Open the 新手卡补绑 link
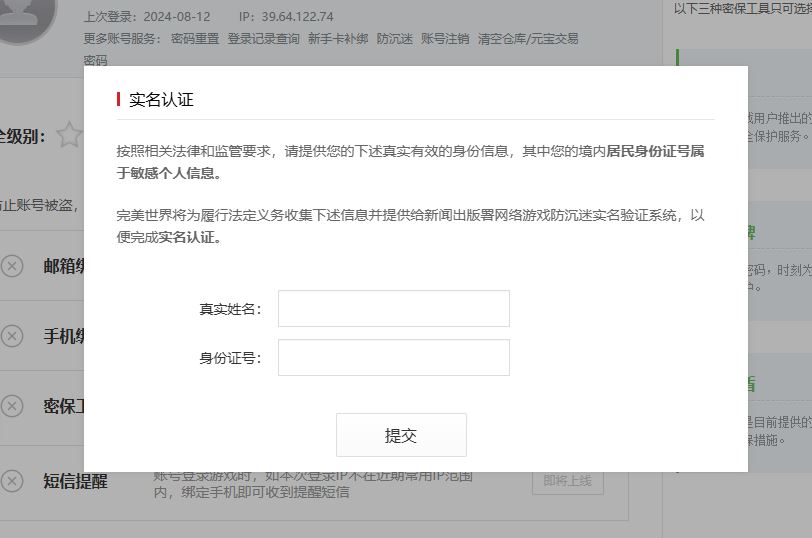This screenshot has width=812, height=538. coord(338,39)
